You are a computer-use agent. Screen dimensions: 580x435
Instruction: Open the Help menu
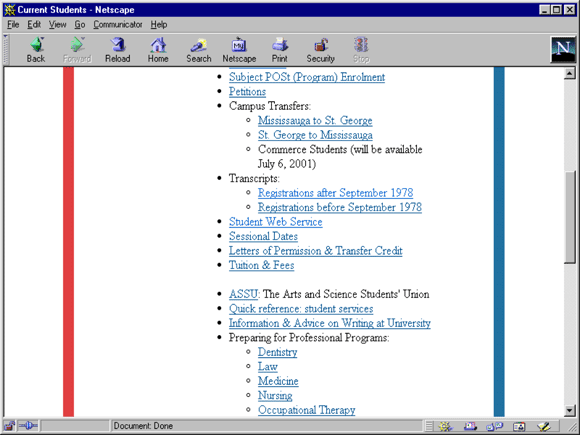pyautogui.click(x=159, y=24)
